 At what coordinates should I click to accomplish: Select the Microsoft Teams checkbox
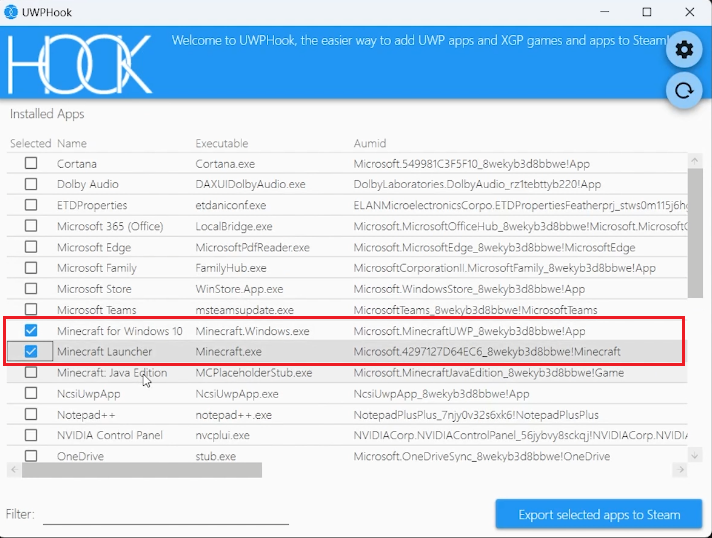click(31, 309)
